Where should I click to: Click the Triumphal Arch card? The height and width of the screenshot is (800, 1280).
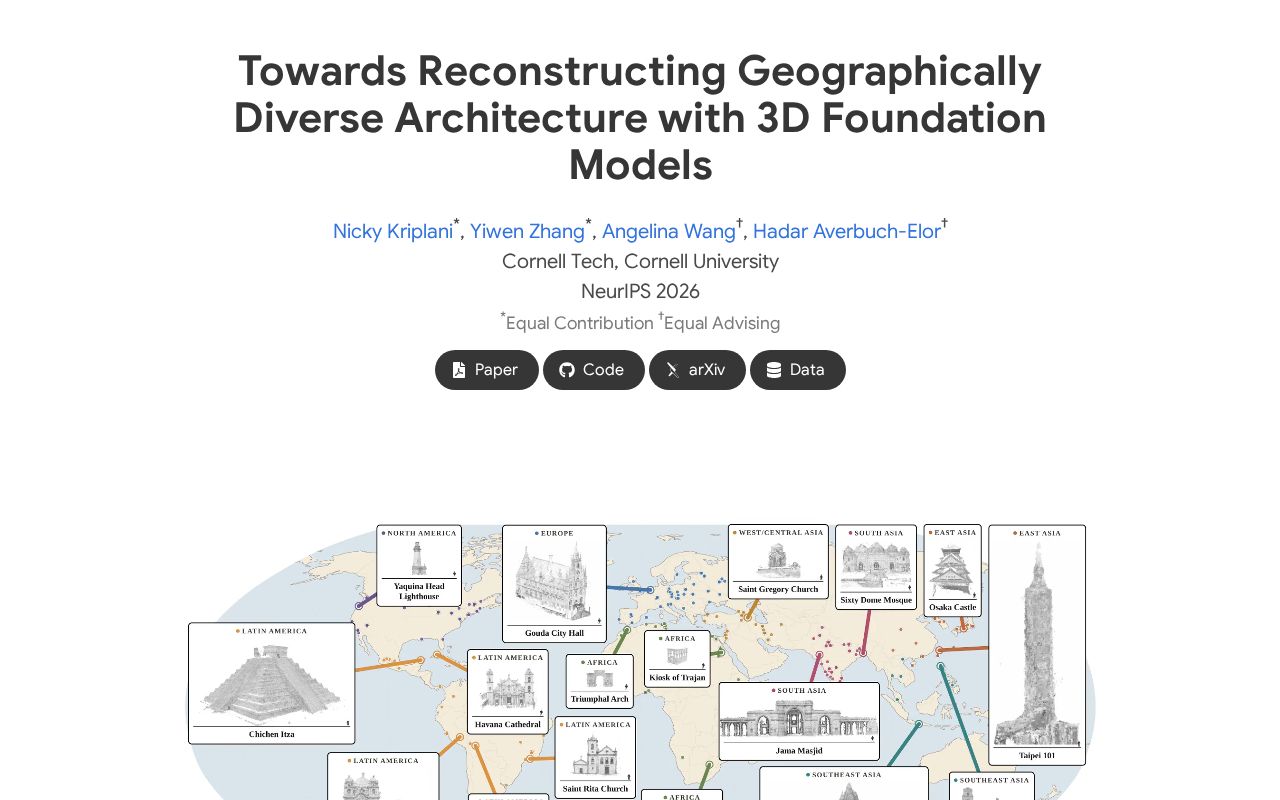tap(600, 682)
